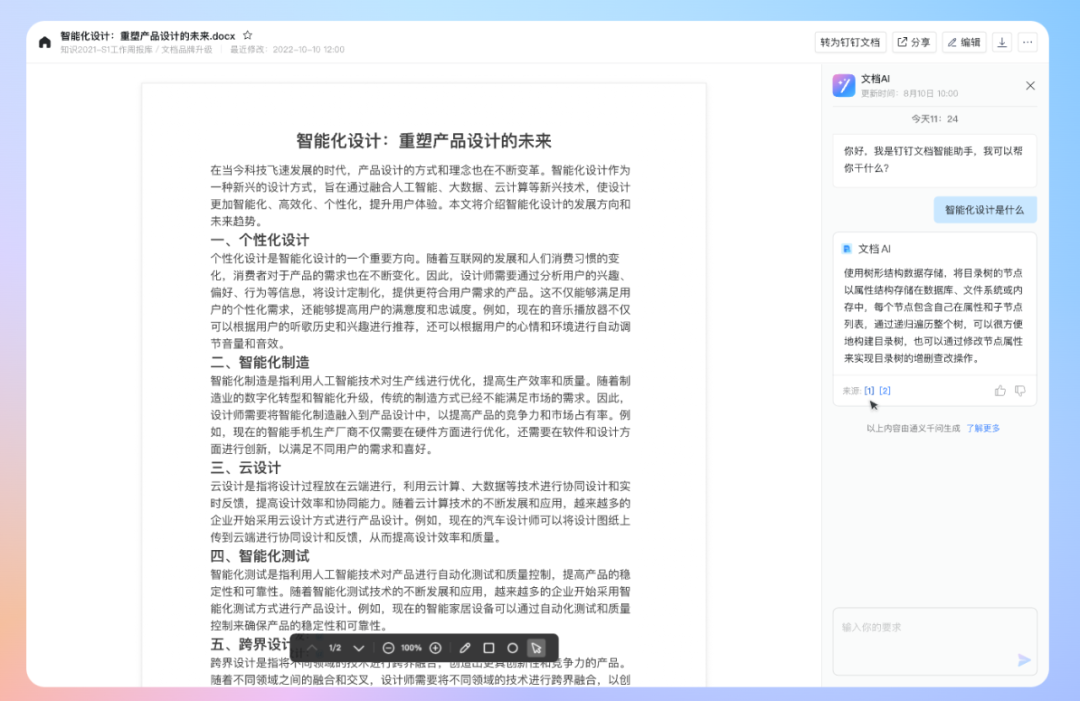Click the home icon in the header
The height and width of the screenshot is (701, 1080).
pos(45,42)
